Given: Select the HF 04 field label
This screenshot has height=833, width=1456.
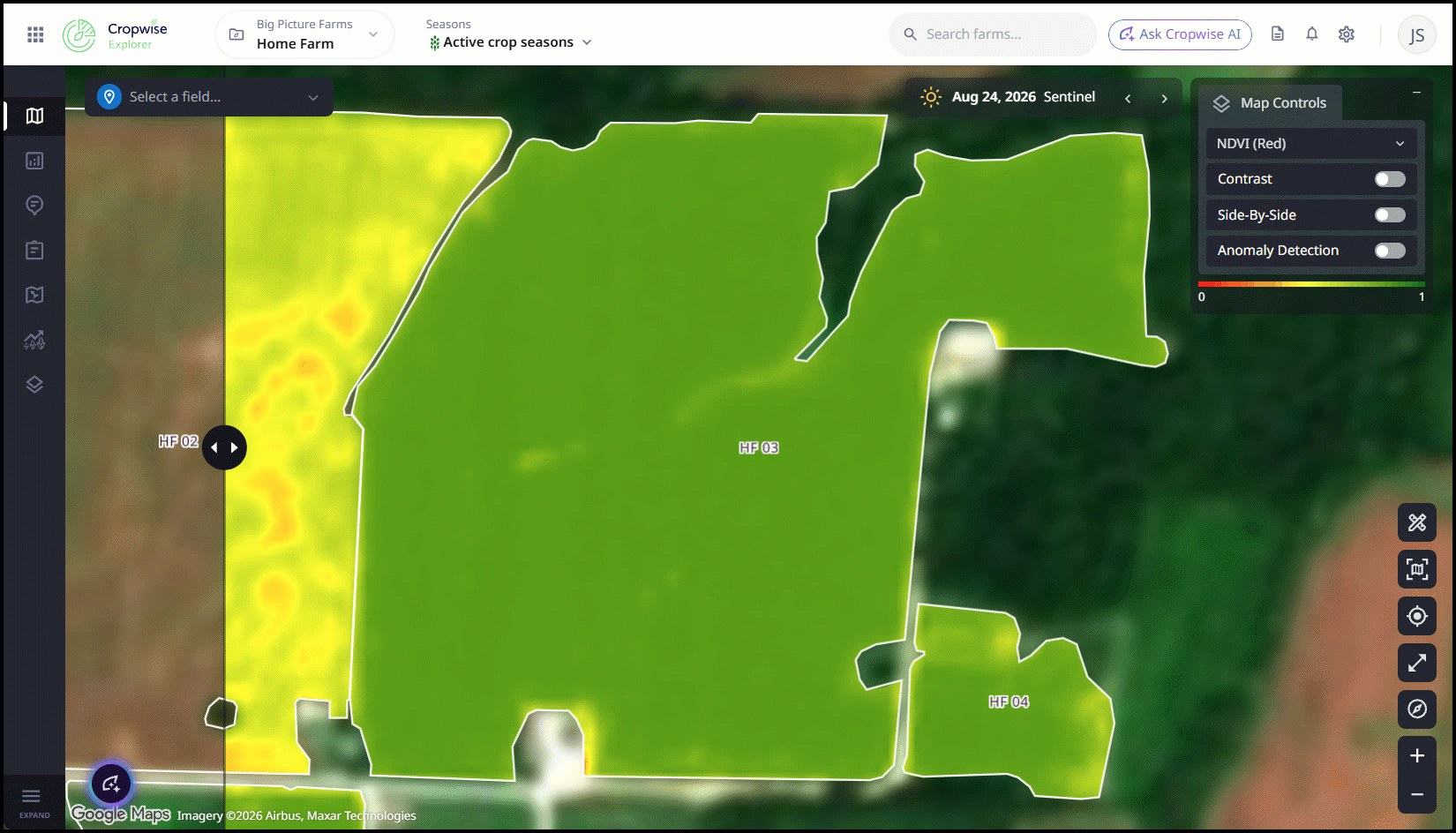Looking at the screenshot, I should coord(1009,702).
